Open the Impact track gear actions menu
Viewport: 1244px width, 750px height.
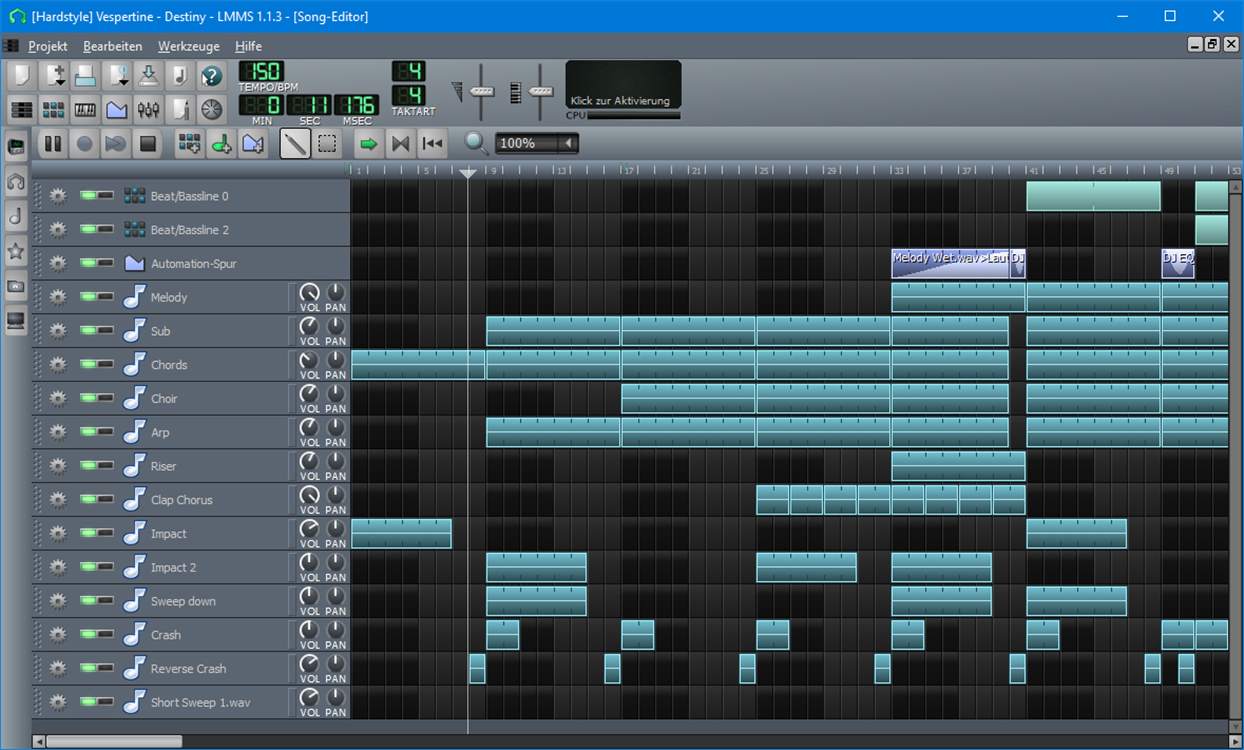click(x=58, y=533)
